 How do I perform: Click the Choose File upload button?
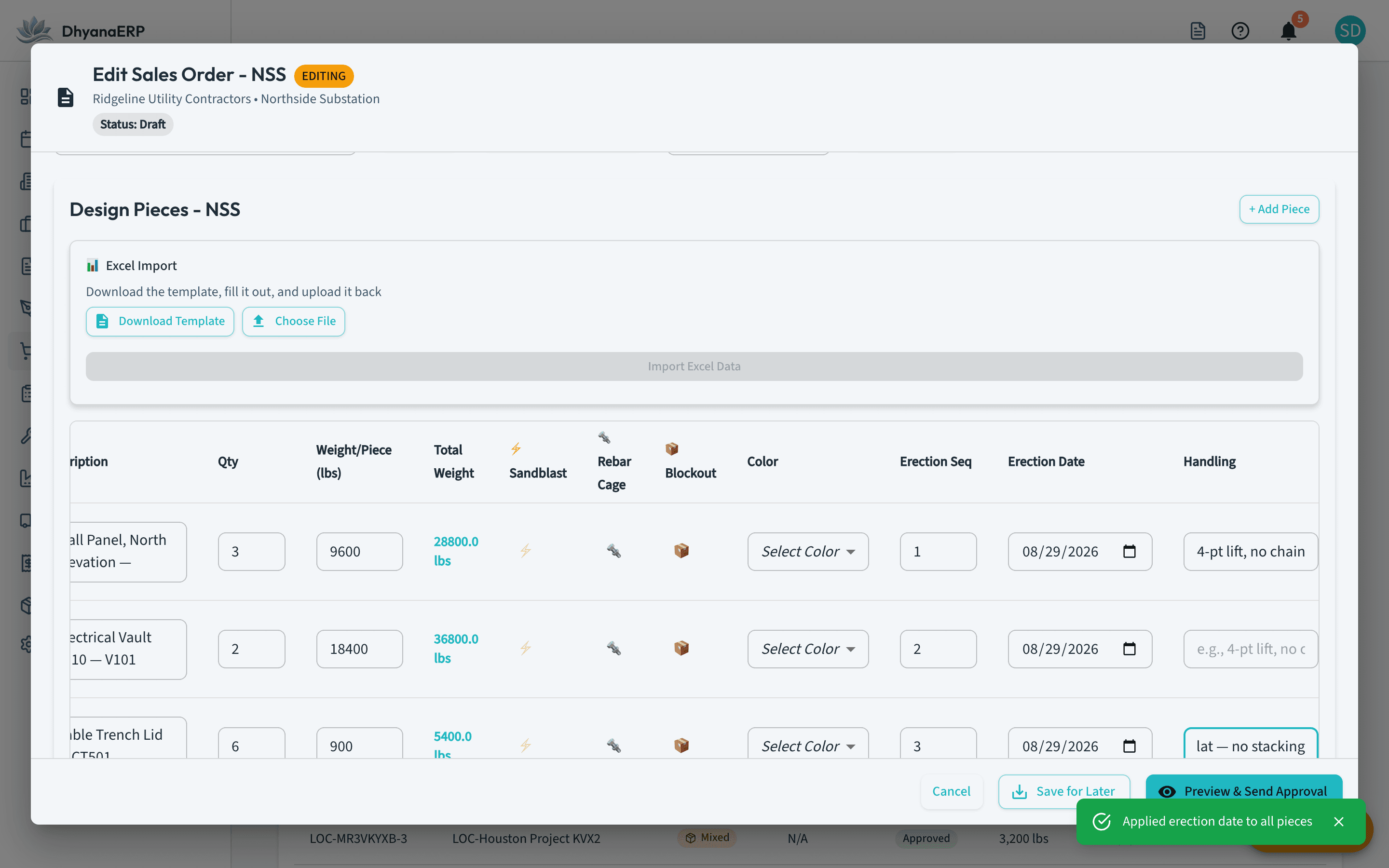click(293, 322)
